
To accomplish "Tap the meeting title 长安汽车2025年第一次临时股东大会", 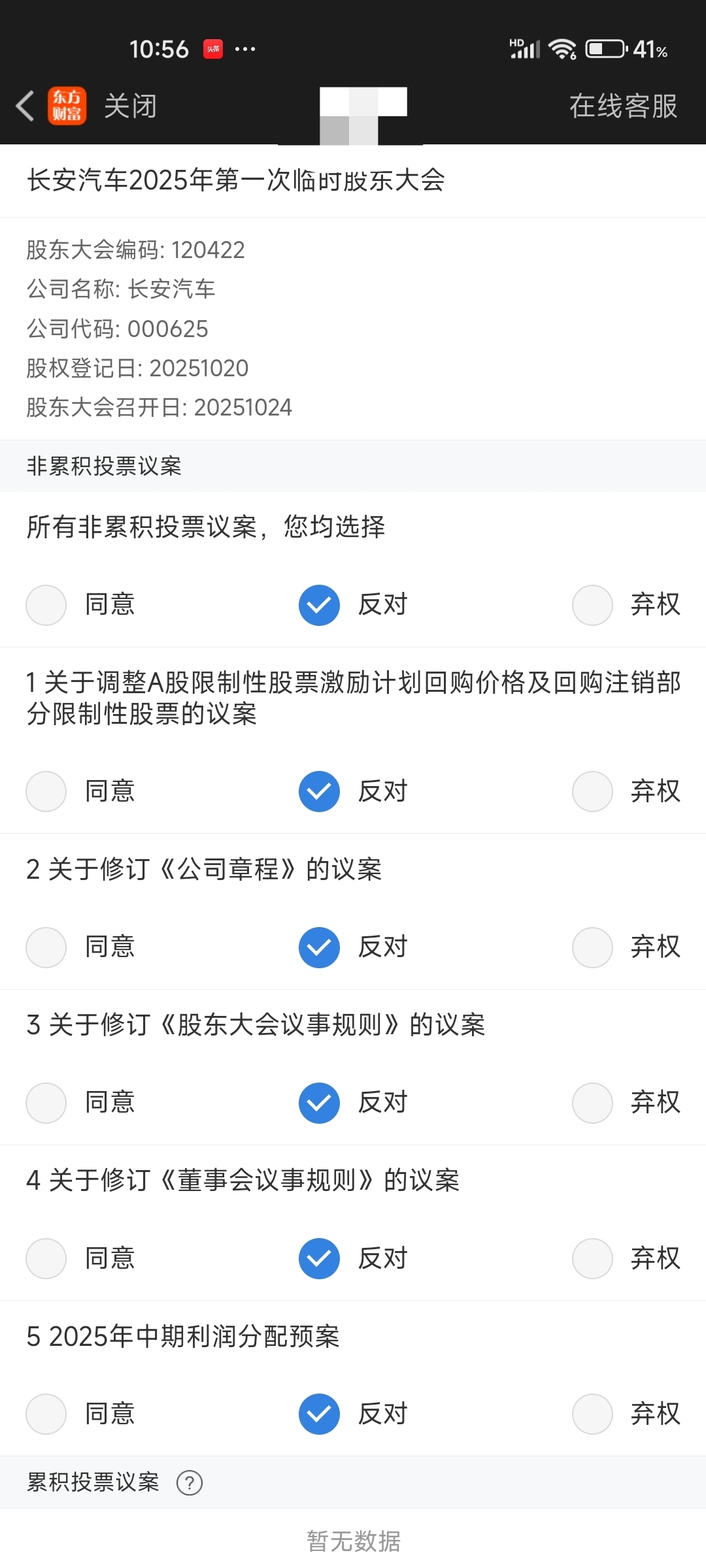I will pos(236,180).
